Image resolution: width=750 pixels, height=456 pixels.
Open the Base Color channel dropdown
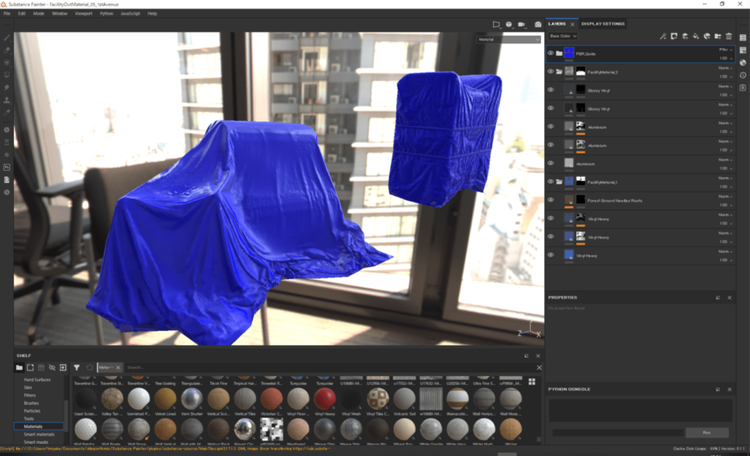pyautogui.click(x=562, y=36)
